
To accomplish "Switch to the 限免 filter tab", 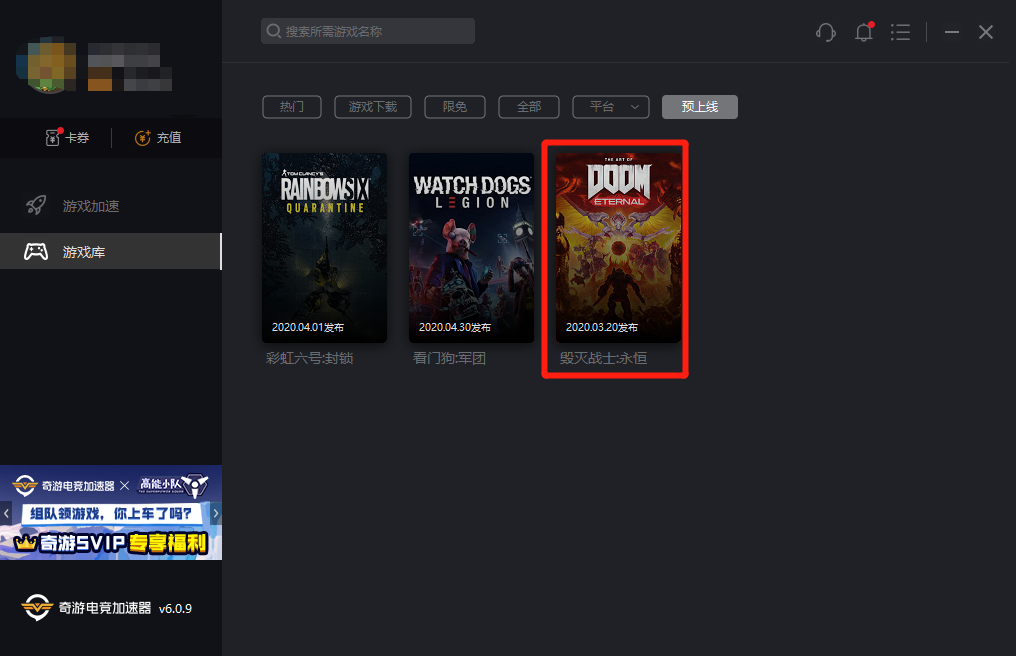I will pos(455,107).
